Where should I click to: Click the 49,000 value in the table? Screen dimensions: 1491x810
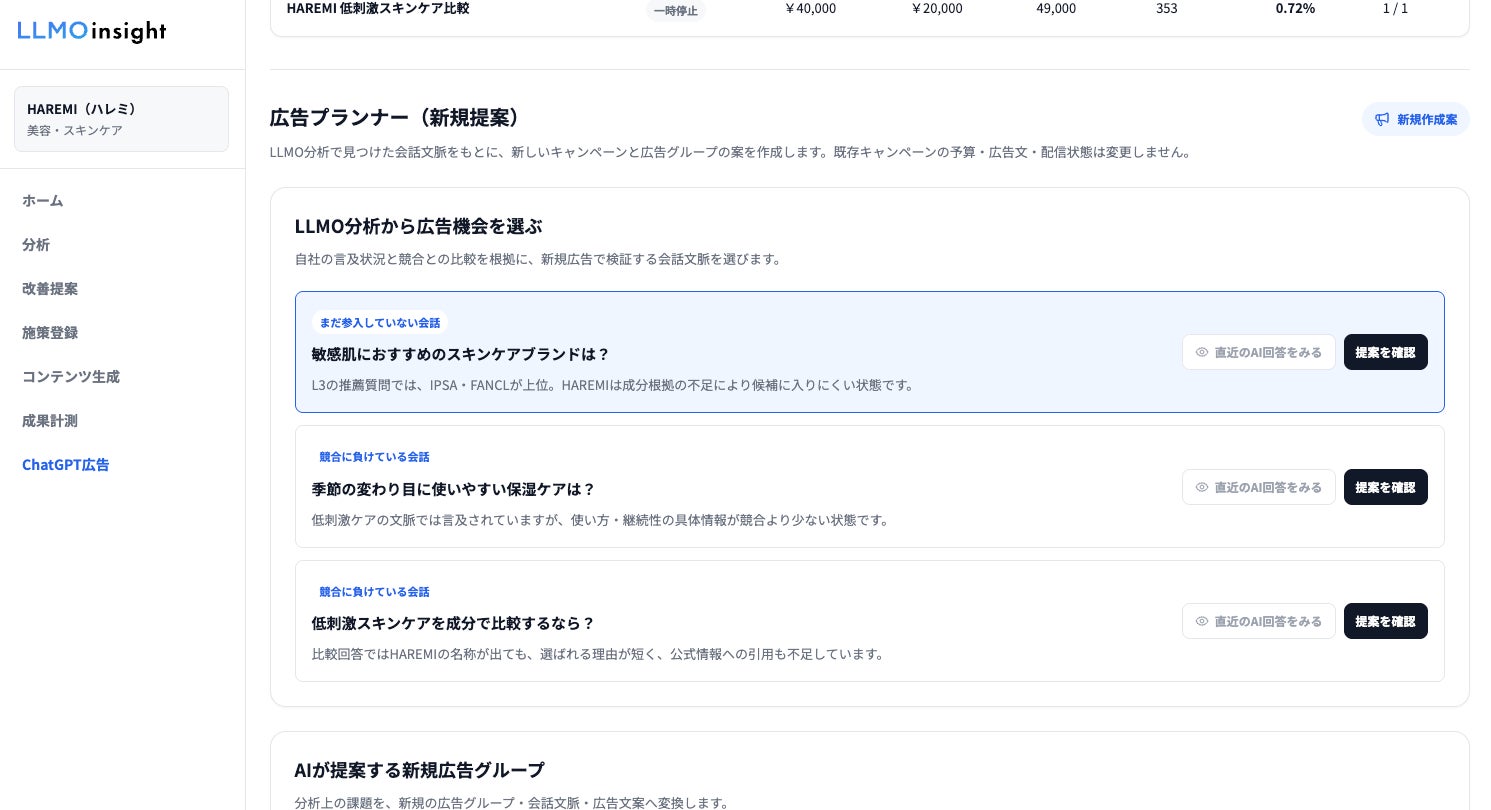1056,8
